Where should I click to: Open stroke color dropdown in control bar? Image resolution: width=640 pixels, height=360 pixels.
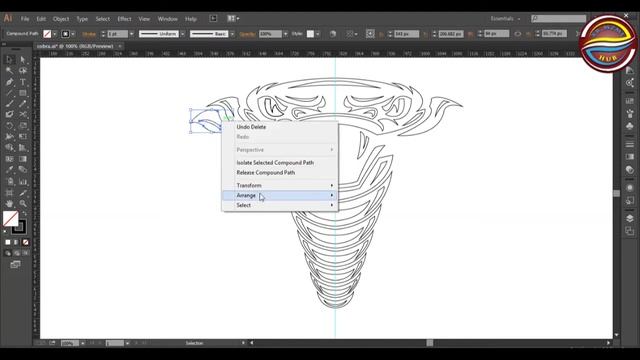(73, 34)
